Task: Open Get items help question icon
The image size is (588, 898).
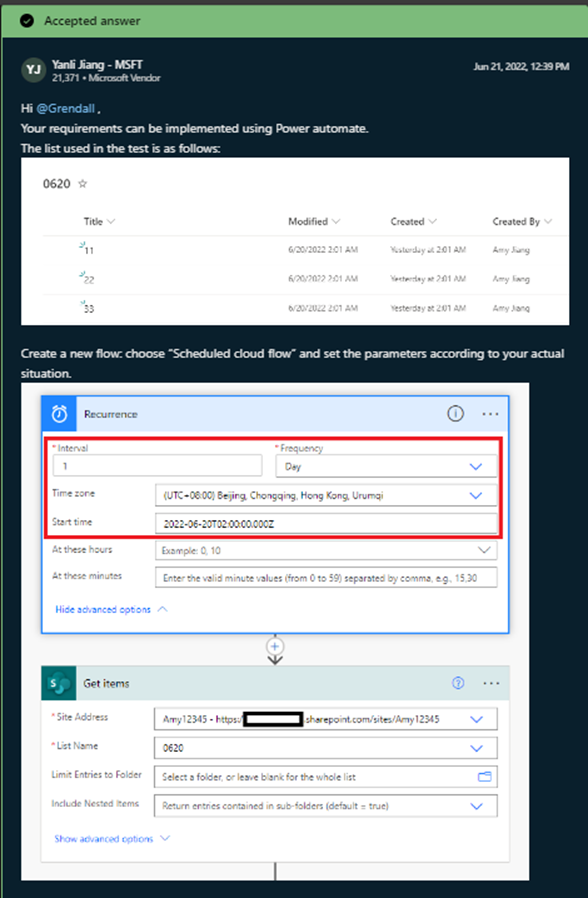Action: click(458, 683)
